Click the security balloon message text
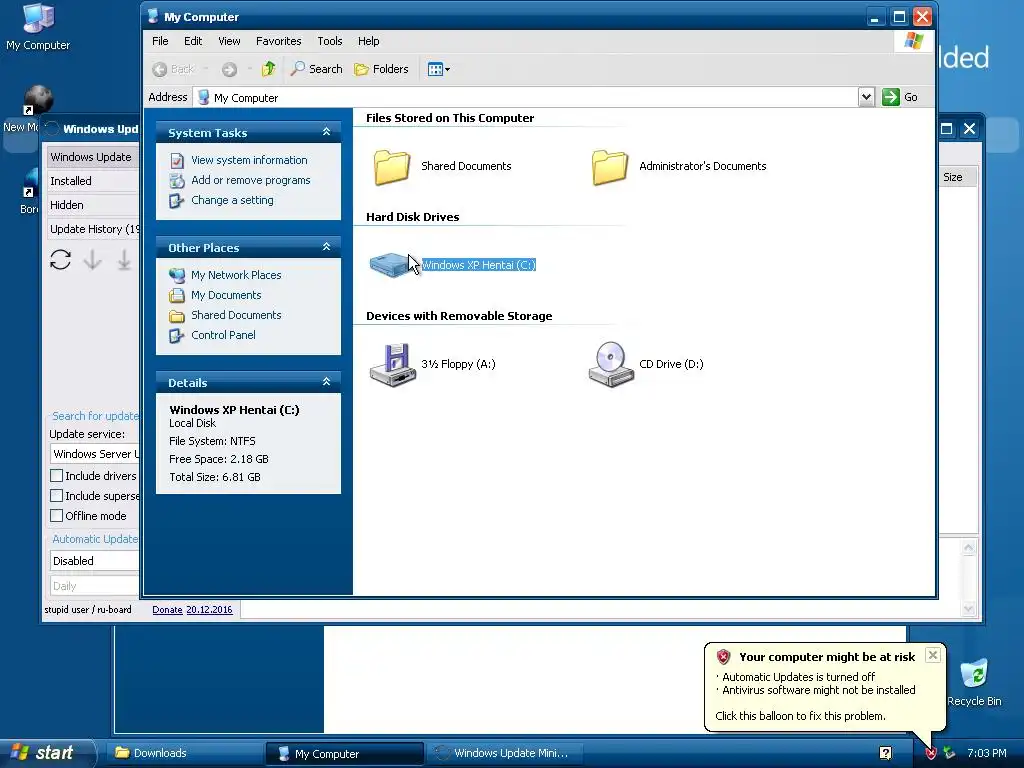Screen dimensions: 1024x768 (x=816, y=696)
